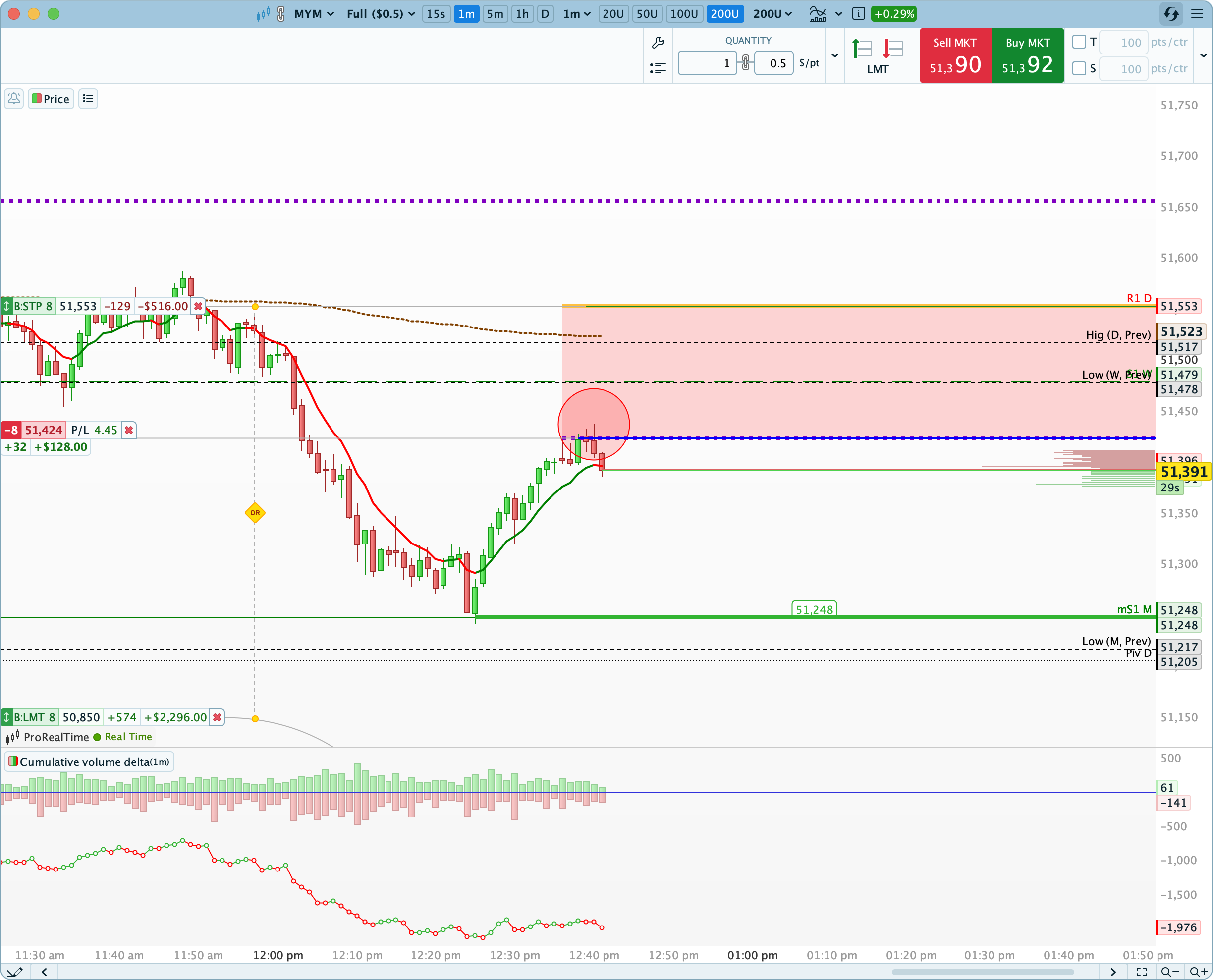Click the fit-to-screen icon bottom right
The height and width of the screenshot is (980, 1213).
click(x=1141, y=972)
